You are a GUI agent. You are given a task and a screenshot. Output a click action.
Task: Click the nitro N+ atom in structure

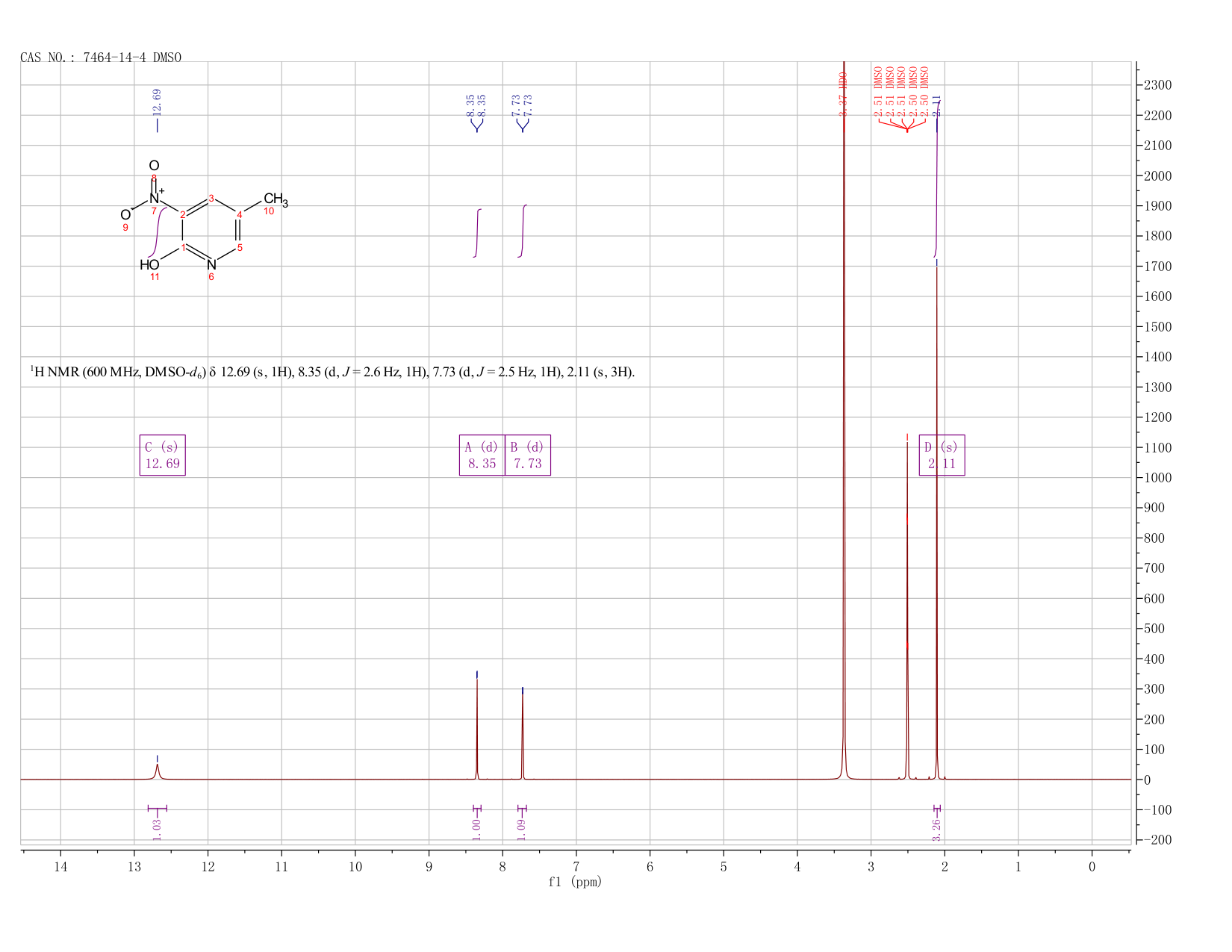point(155,198)
